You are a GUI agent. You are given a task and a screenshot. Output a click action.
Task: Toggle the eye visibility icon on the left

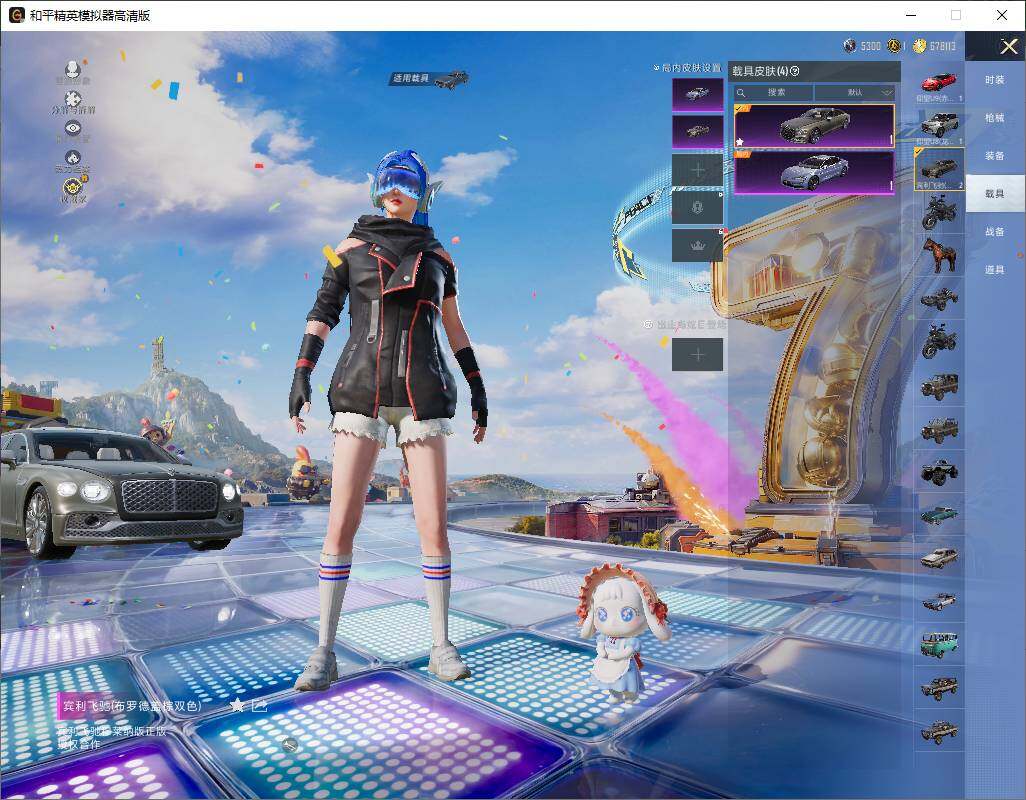73,128
